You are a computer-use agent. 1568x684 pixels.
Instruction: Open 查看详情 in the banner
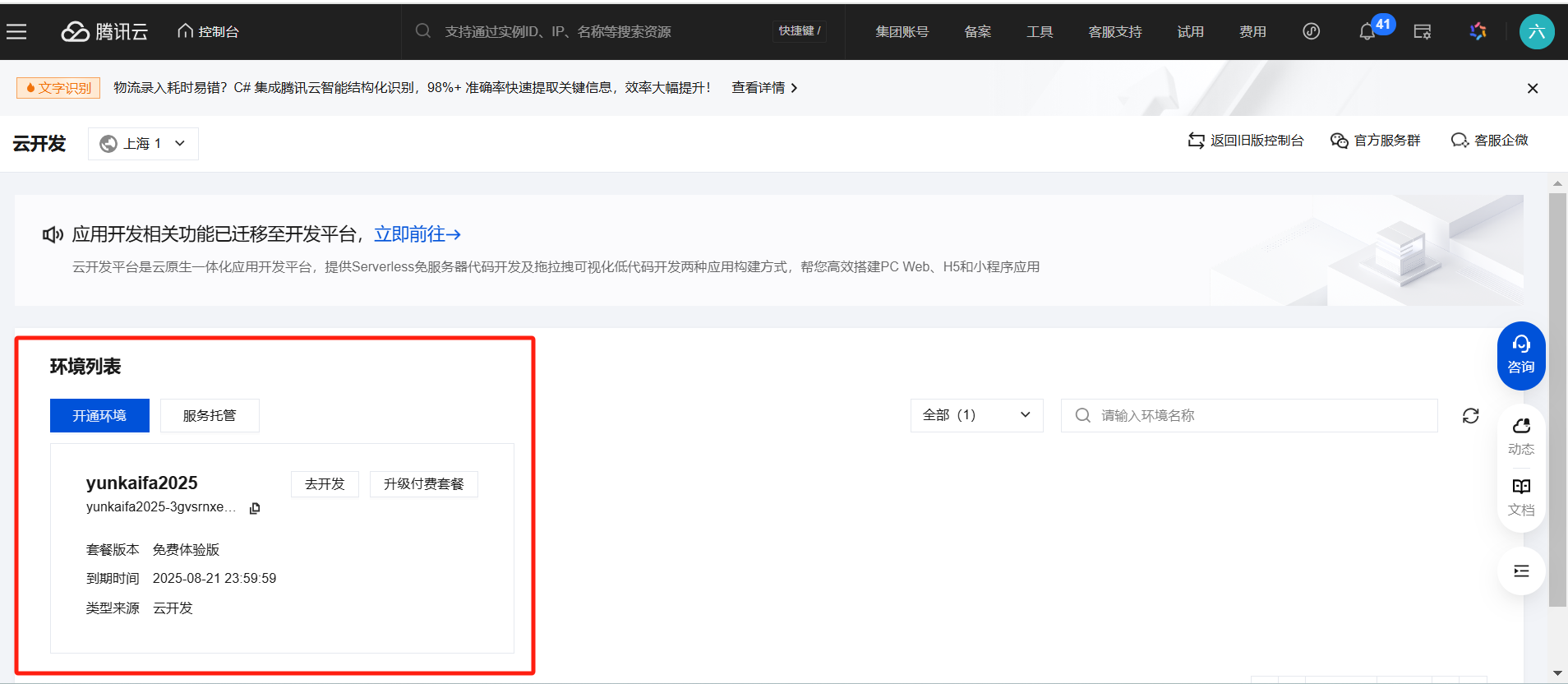pyautogui.click(x=764, y=88)
